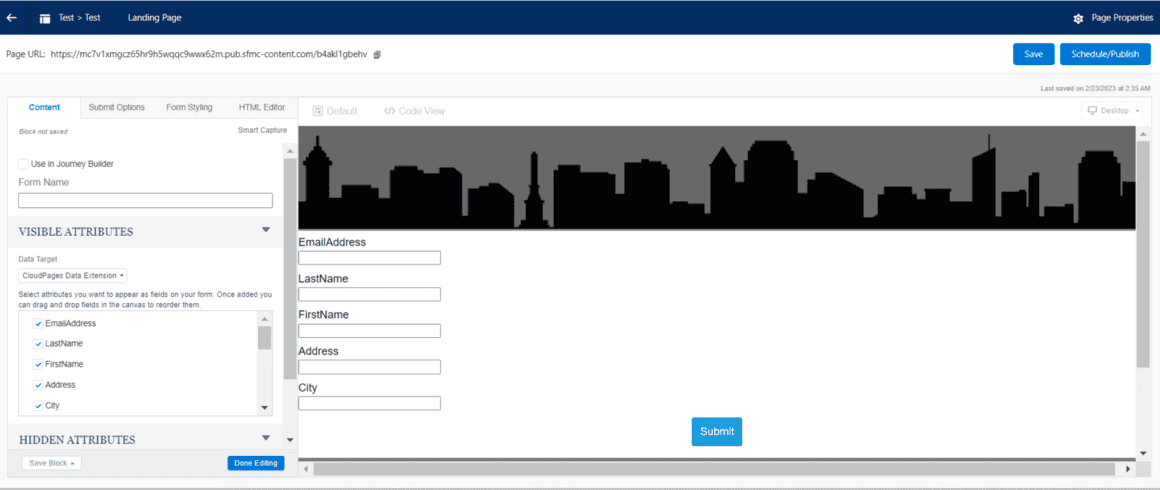Viewport: 1160px width, 490px height.
Task: Collapse the Visible Attributes section
Action: (266, 230)
